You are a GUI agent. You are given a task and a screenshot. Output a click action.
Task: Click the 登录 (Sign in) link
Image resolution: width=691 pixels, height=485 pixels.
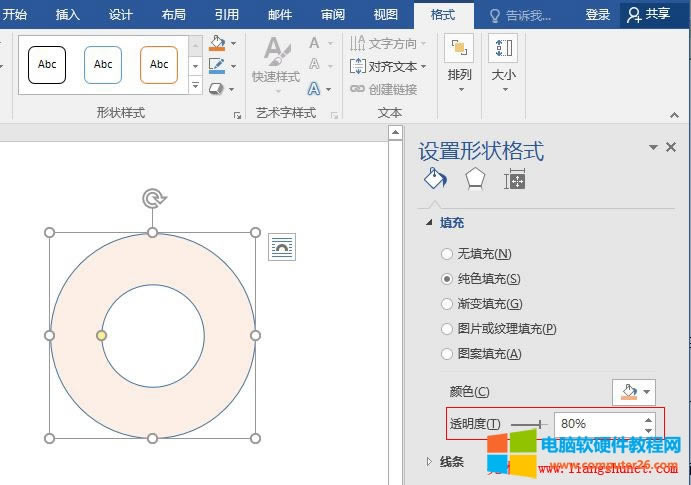pos(598,14)
